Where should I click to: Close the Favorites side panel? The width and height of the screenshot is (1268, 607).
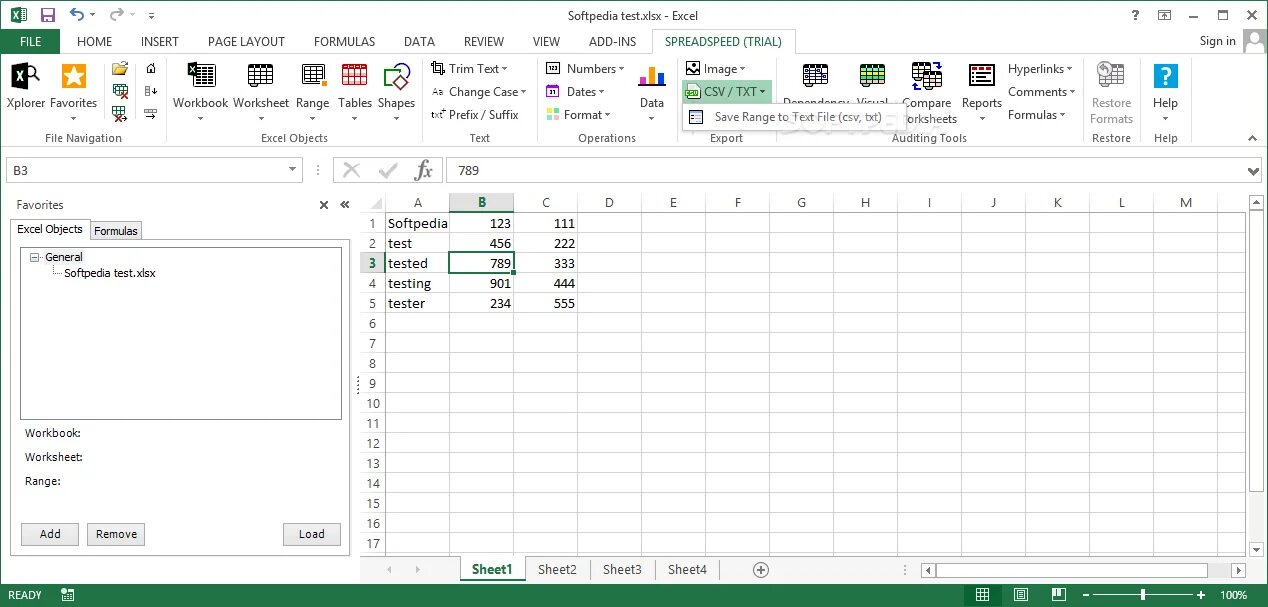click(324, 205)
